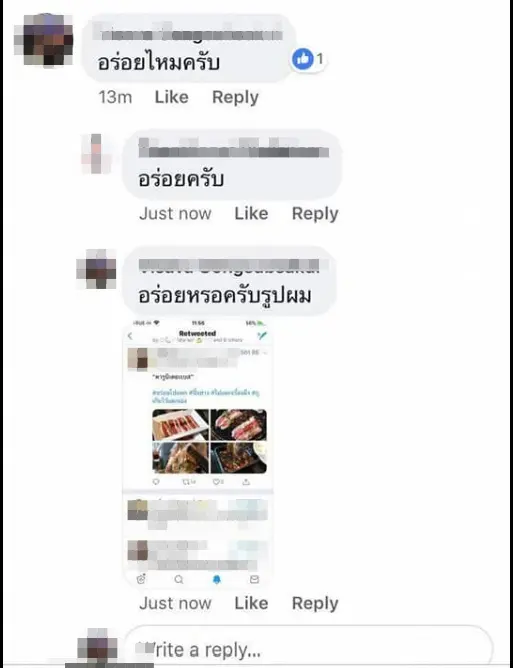Like the 'อร่อยครับ' reply
Screen dimensions: 513x668
pos(251,213)
